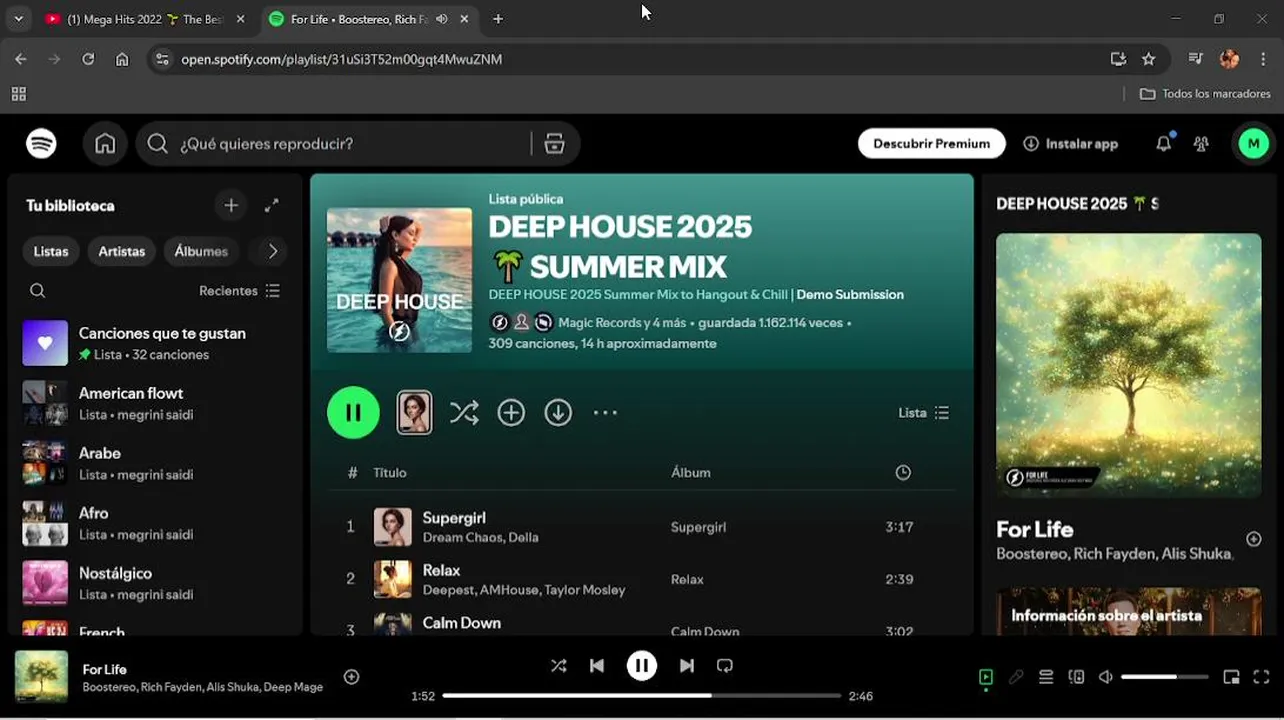Show more library filters chevron
The width and height of the screenshot is (1284, 720).
(x=272, y=251)
